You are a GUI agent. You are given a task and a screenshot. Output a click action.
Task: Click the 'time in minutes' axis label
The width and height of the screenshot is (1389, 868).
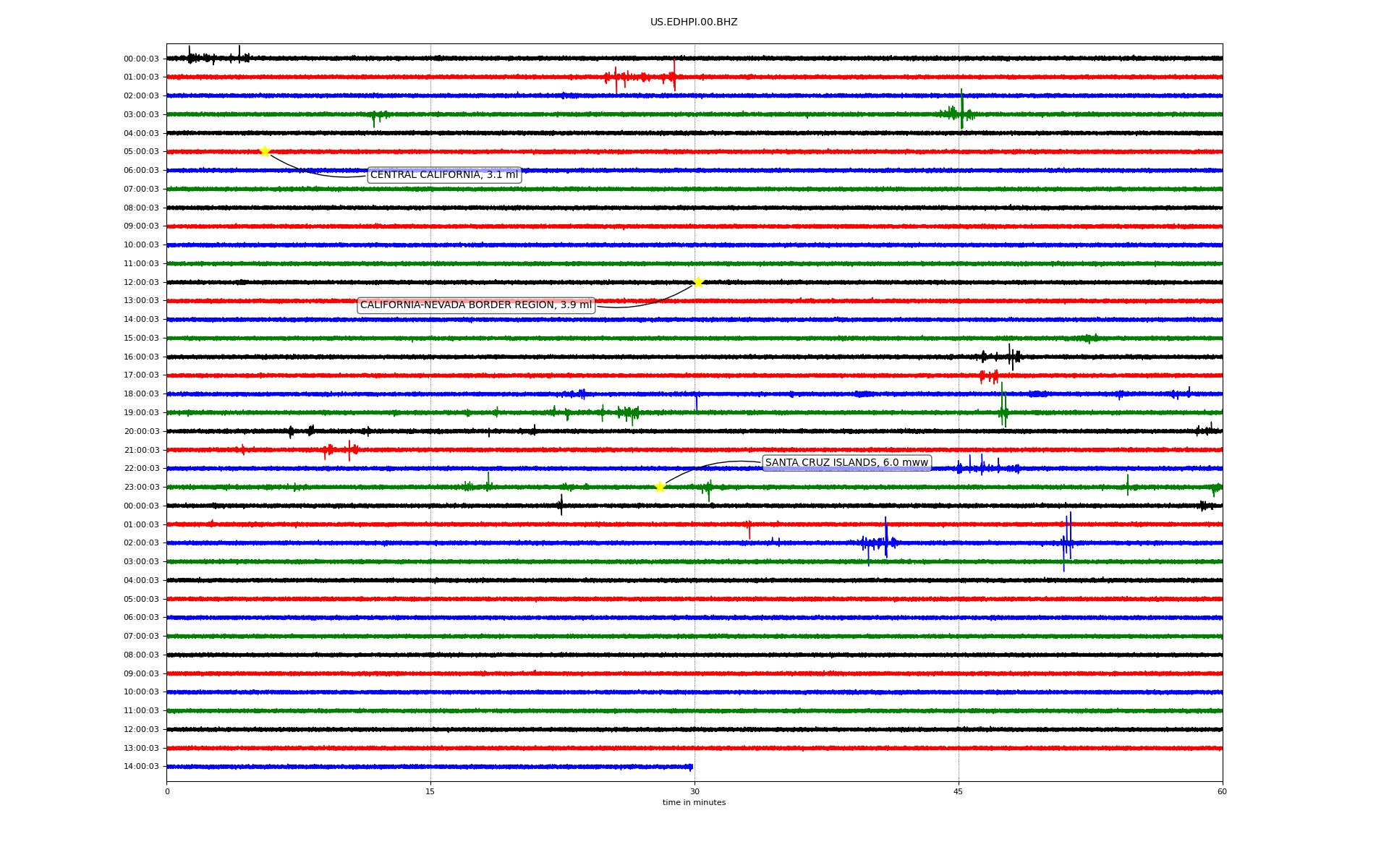click(694, 802)
